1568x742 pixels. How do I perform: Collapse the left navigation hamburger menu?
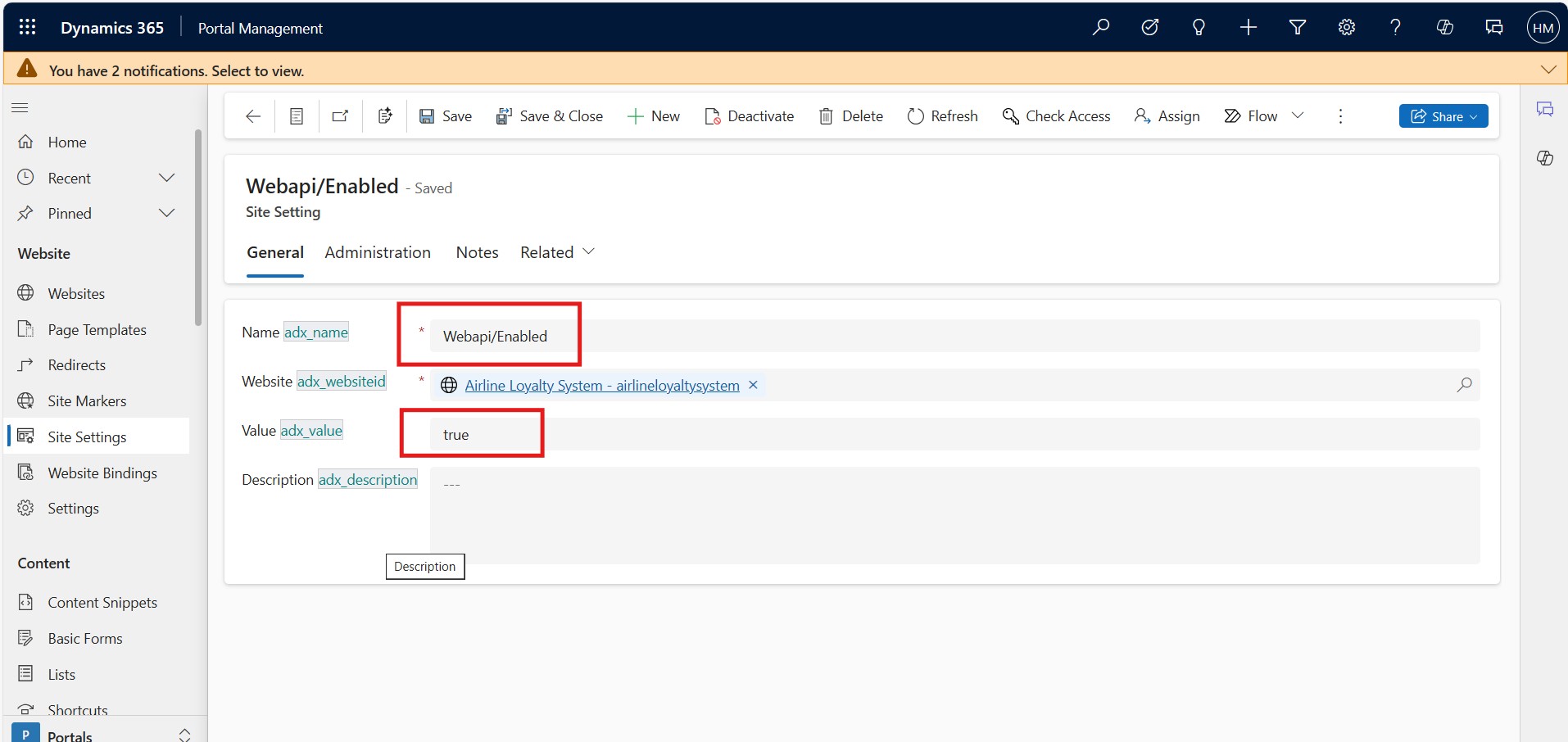[x=20, y=107]
